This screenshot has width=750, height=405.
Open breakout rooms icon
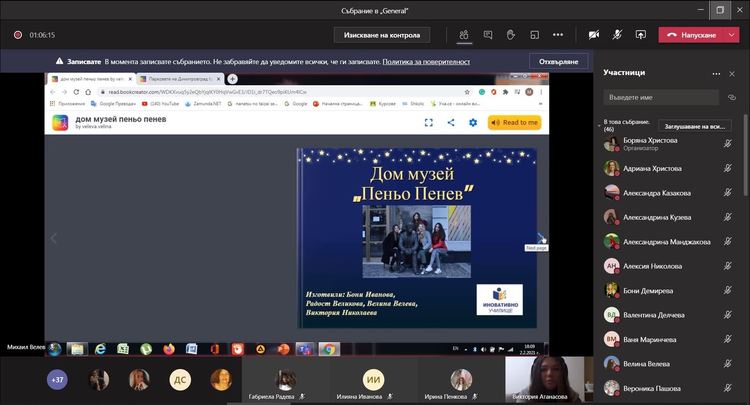pyautogui.click(x=534, y=34)
